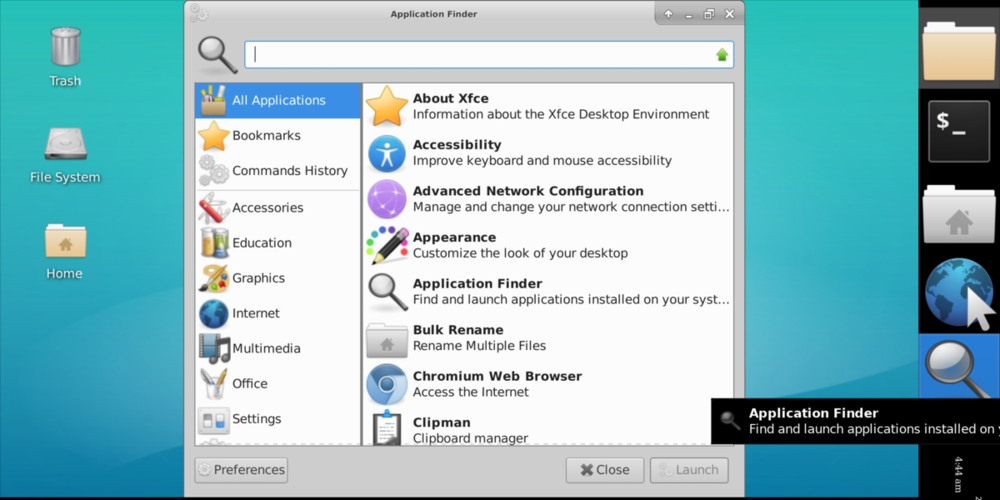
Task: Click the Accessories Swiss knife icon
Action: (214, 207)
